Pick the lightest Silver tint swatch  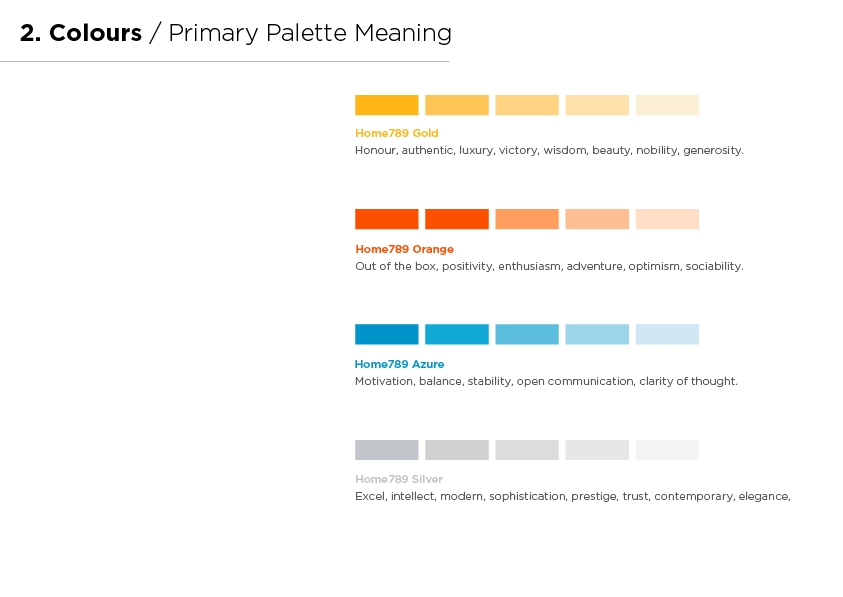(667, 450)
